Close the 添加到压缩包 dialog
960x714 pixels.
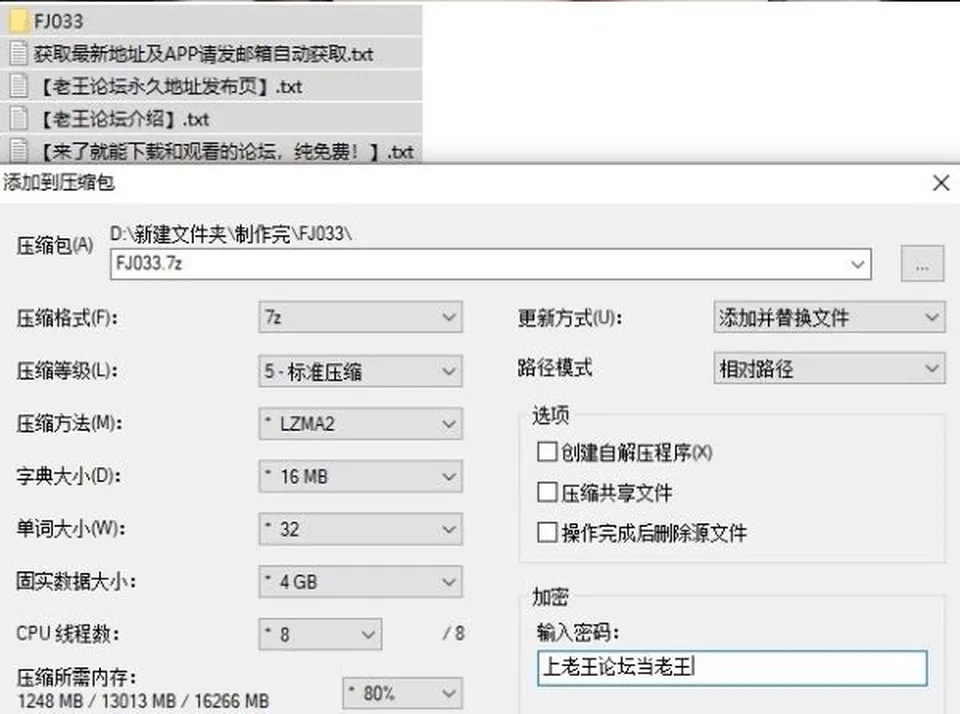(941, 182)
